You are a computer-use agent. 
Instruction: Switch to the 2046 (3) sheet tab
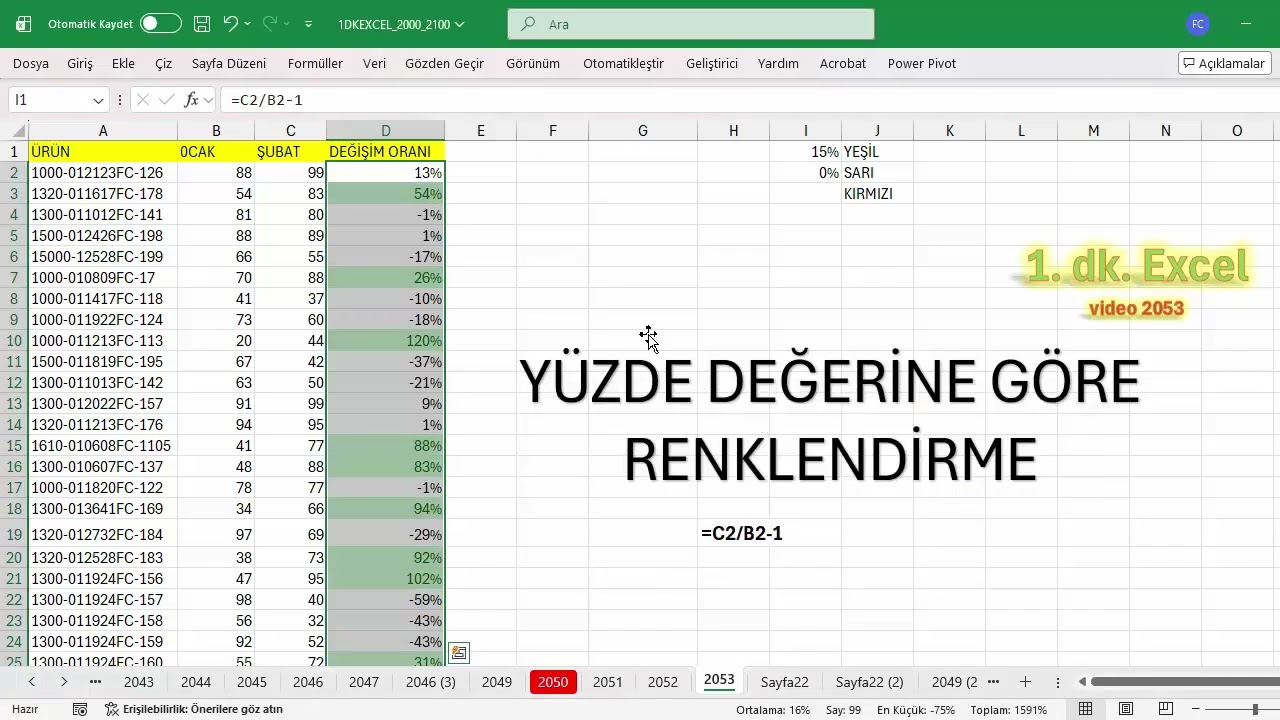tap(430, 682)
